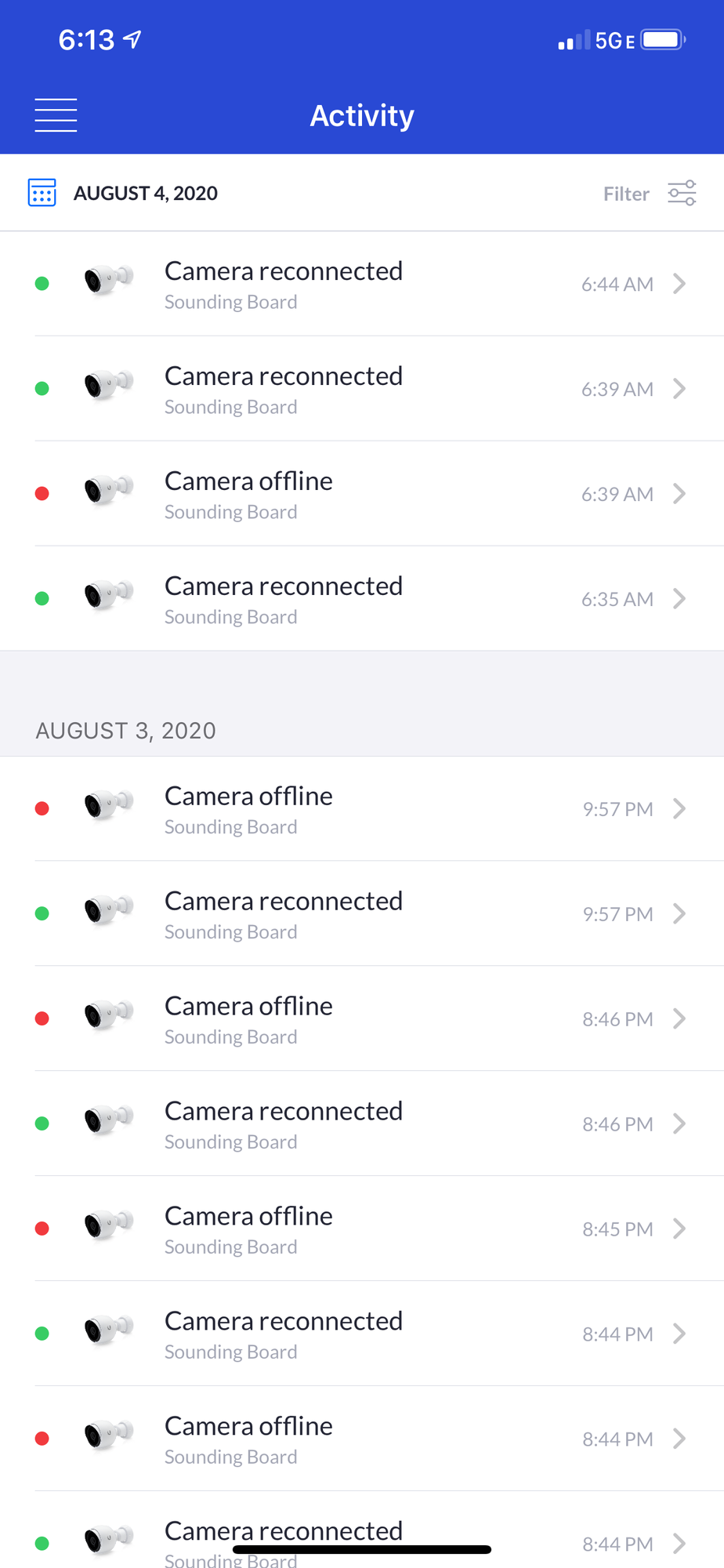
Task: Tap camera icon for 6:44 AM event
Action: 108,278
